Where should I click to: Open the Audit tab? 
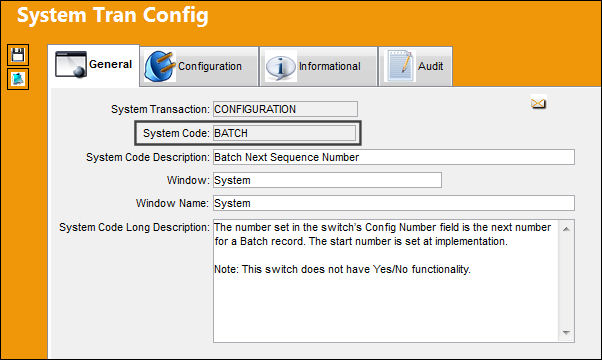pyautogui.click(x=415, y=66)
